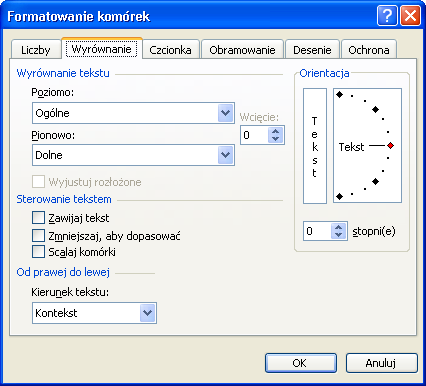This screenshot has height=386, width=426.
Task: Open the Czcionka tab
Action: click(170, 50)
